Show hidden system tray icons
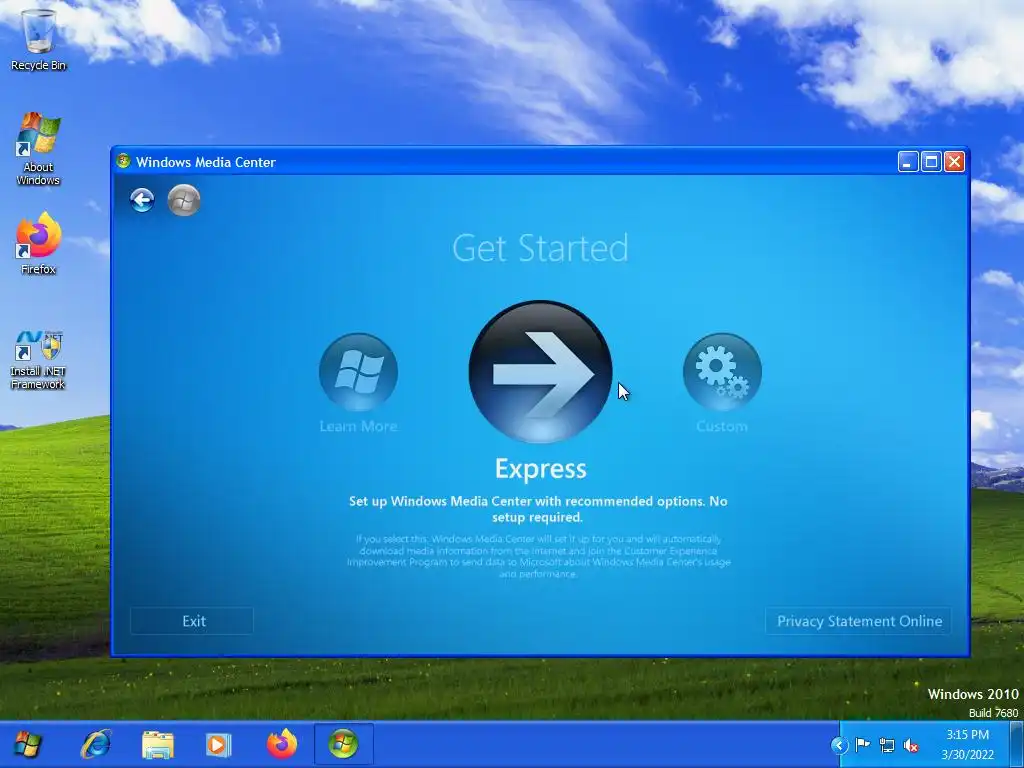Screen dimensions: 1024x768 tap(839, 744)
